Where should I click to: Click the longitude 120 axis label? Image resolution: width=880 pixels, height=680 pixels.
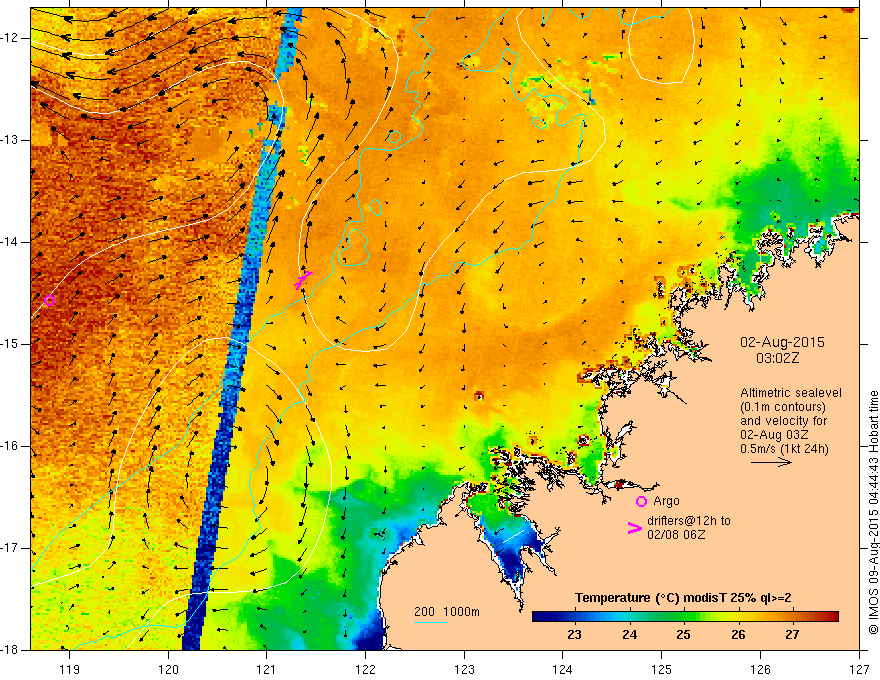168,669
